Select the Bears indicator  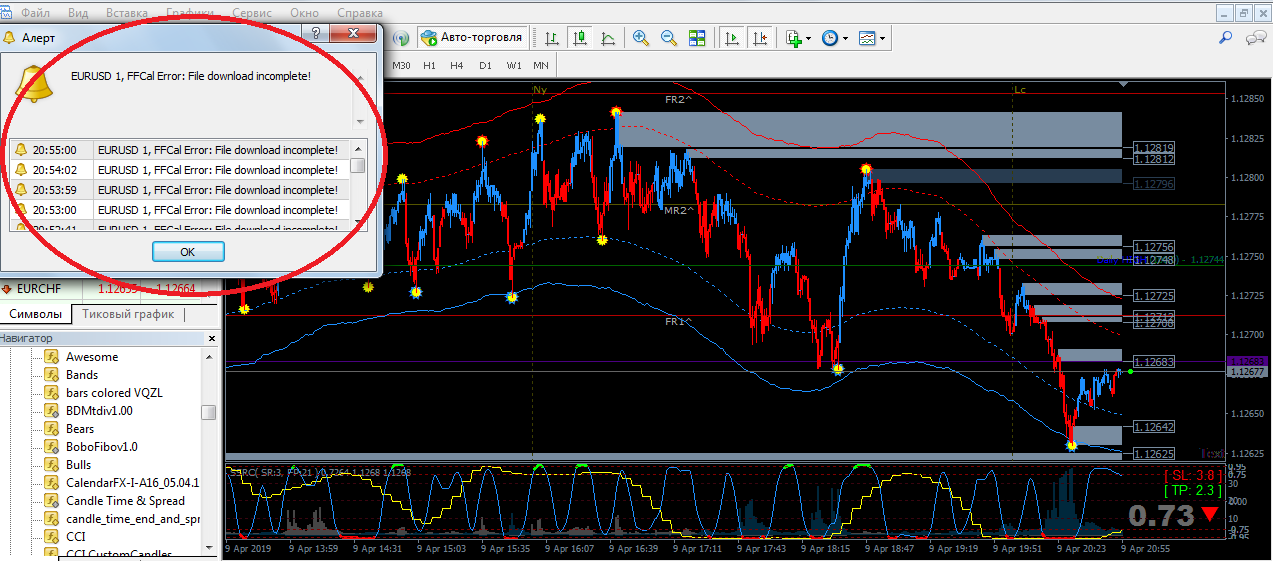coord(80,429)
